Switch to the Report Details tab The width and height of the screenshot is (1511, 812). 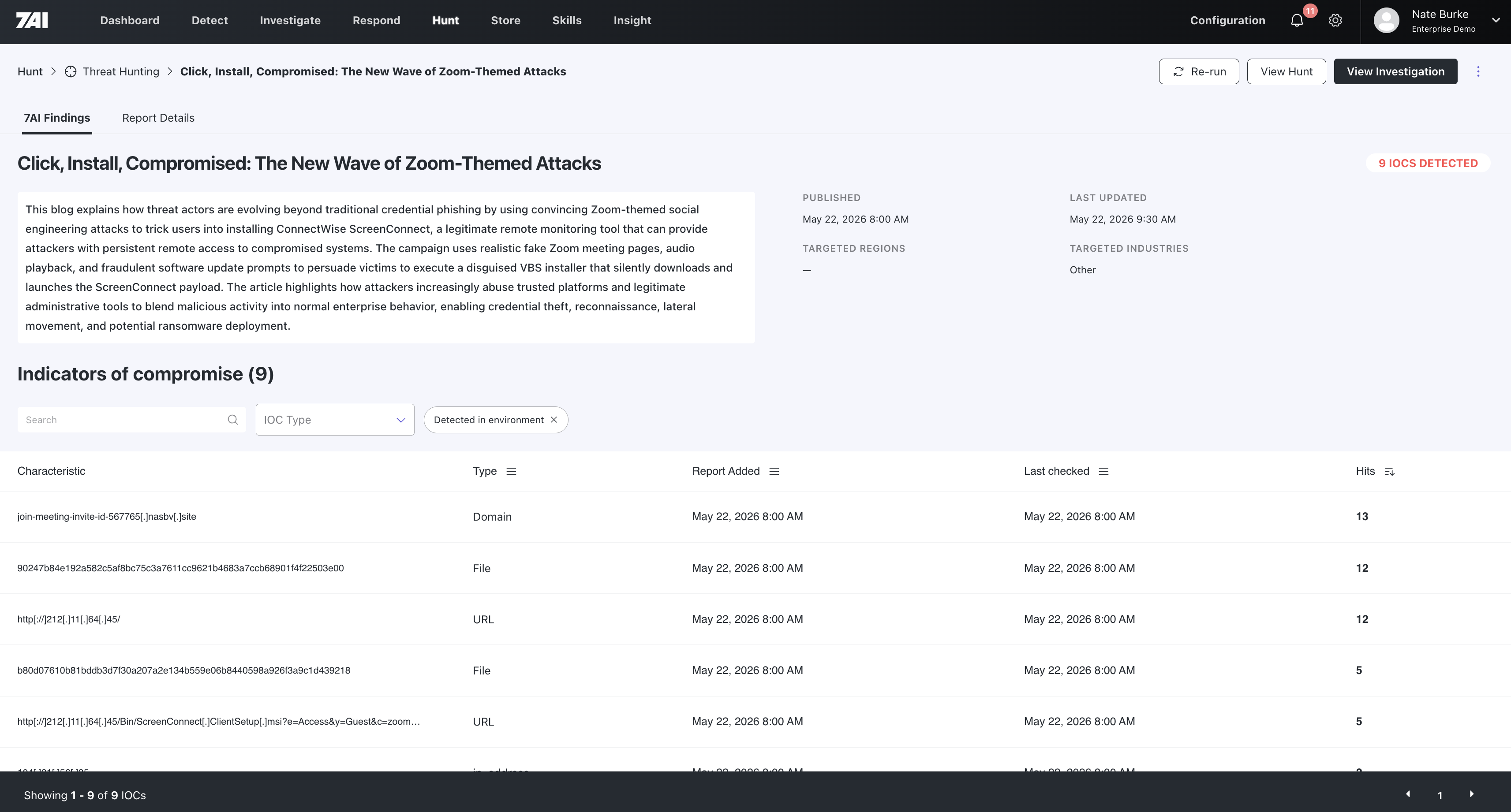coord(158,118)
